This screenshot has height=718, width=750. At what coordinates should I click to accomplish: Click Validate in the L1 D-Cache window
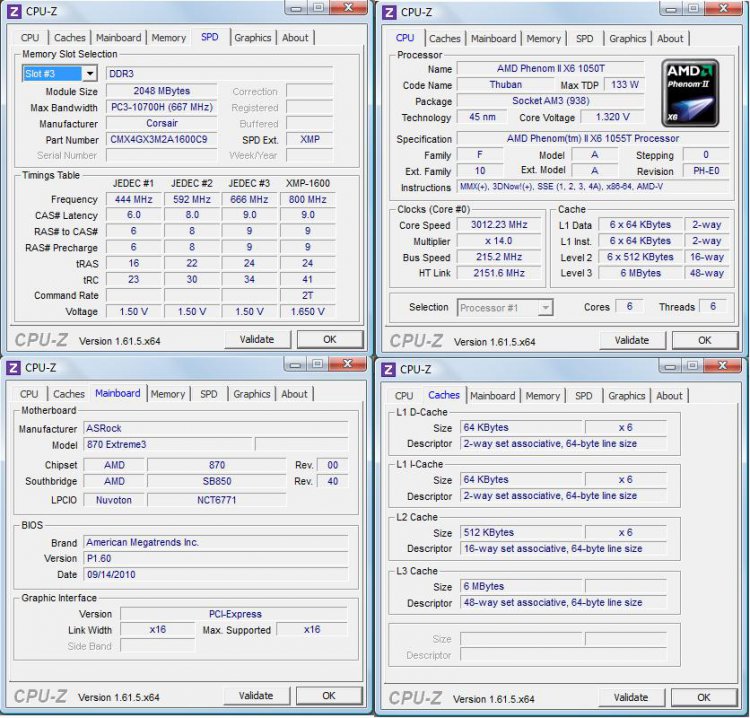coord(631,698)
